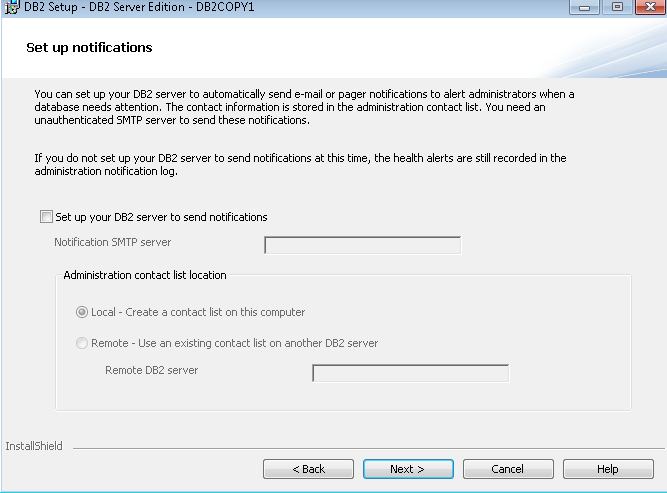Click the 'Set up notifications' heading
Viewport: 667px width, 493px height.
(x=89, y=48)
